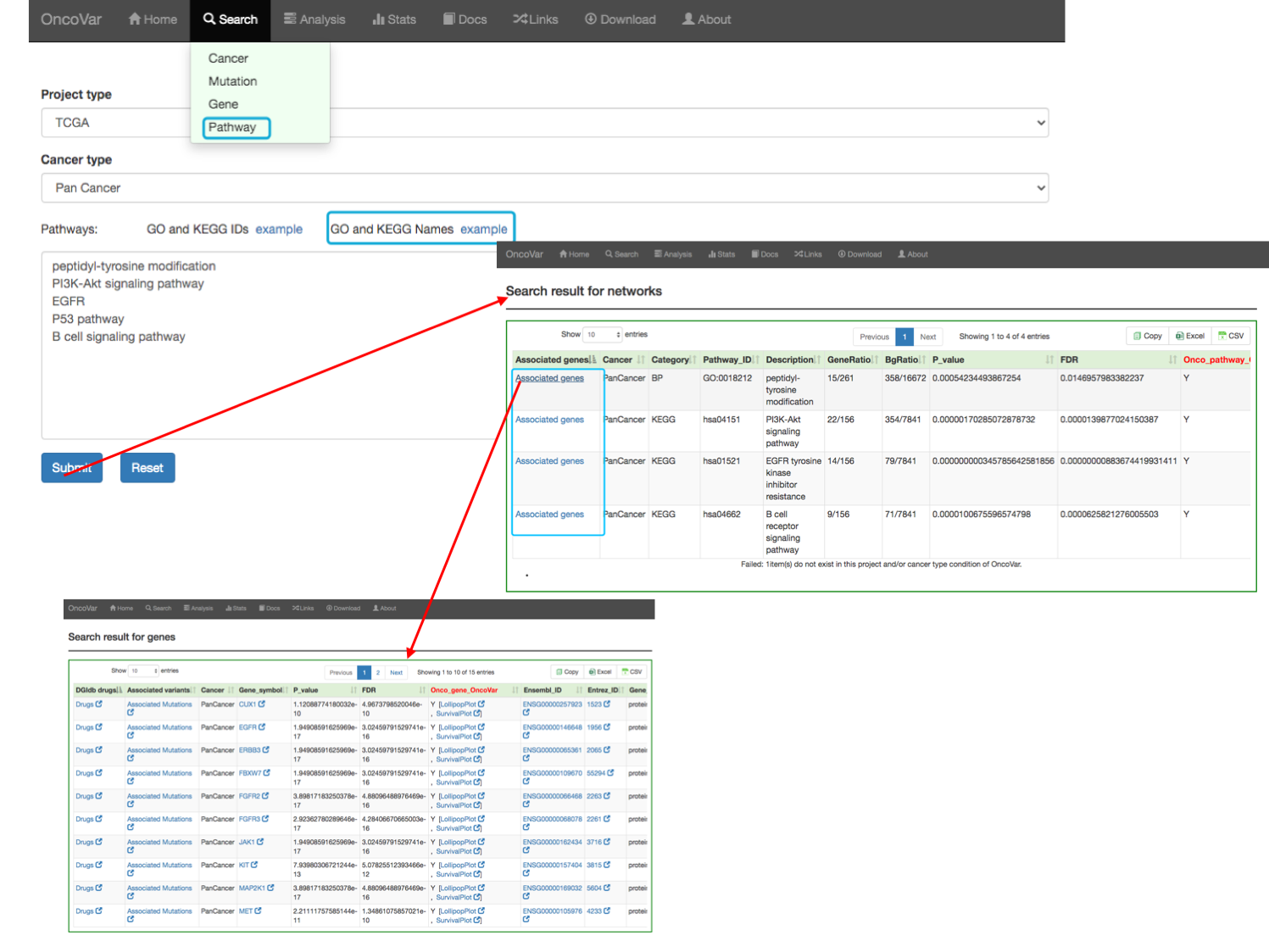
Task: Open Download in the networks result navbar
Action: [860, 254]
